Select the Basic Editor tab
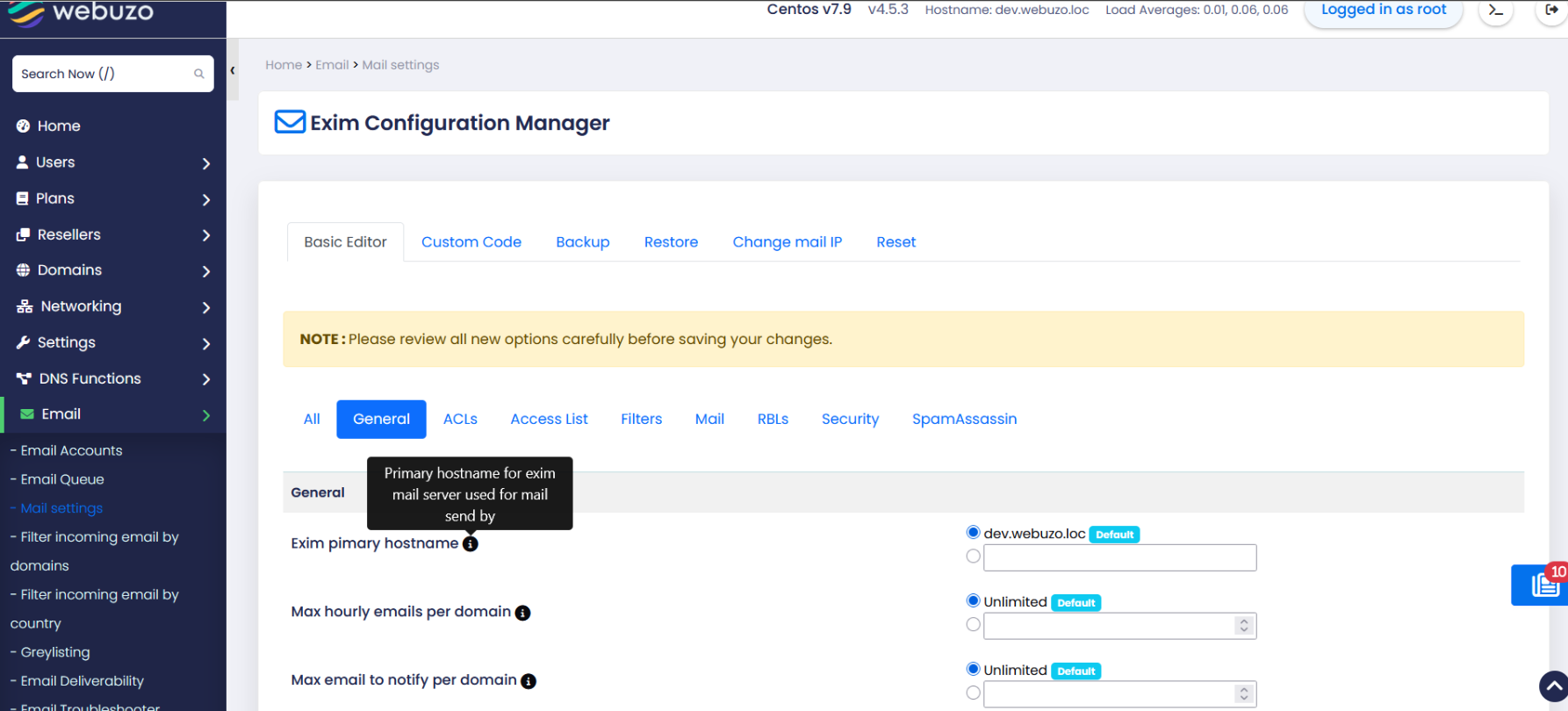 (x=346, y=242)
